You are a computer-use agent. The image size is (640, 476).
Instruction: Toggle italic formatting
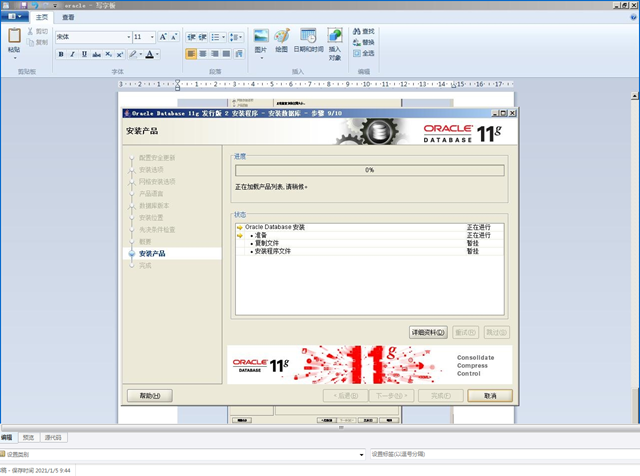[x=73, y=54]
